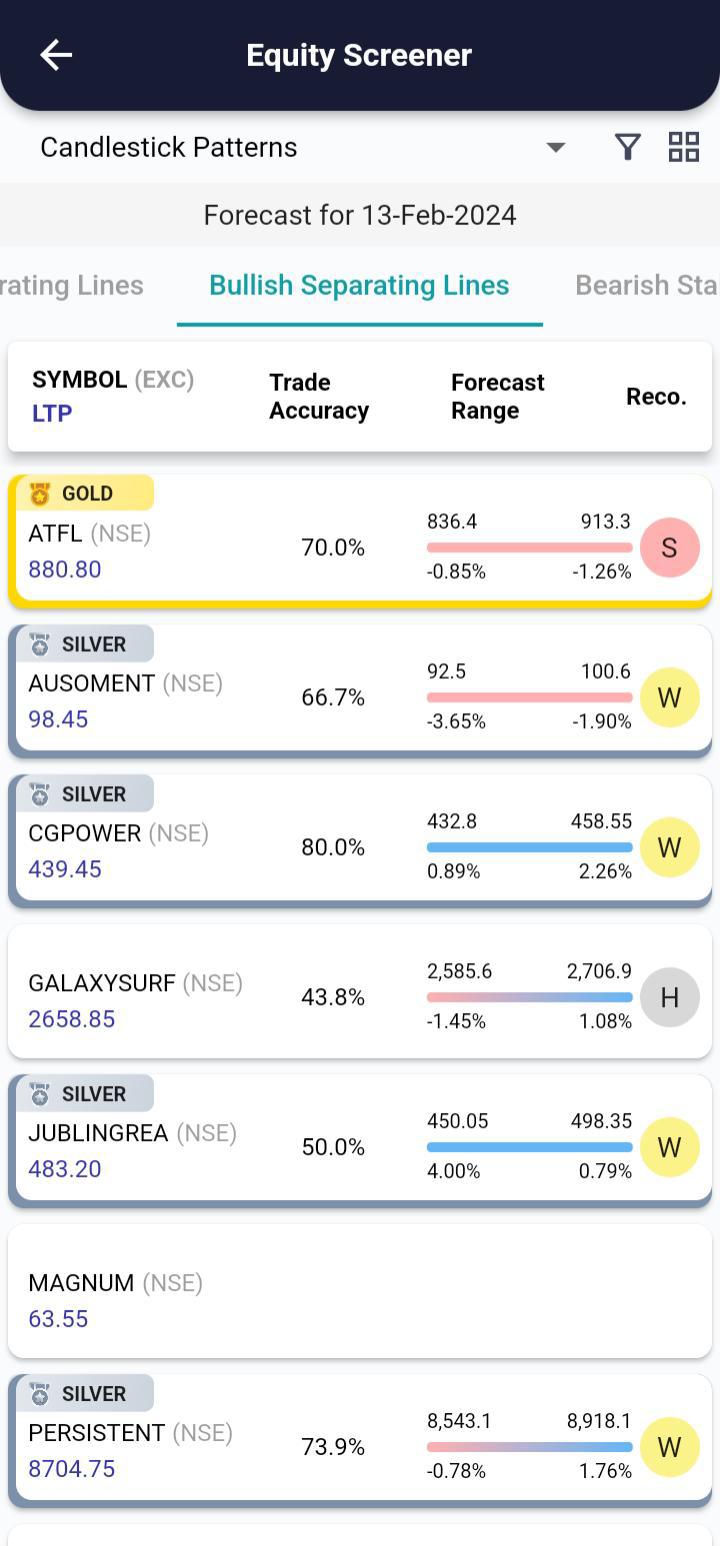
Task: Go to the partially visible left Separating Lines tab
Action: click(x=72, y=285)
